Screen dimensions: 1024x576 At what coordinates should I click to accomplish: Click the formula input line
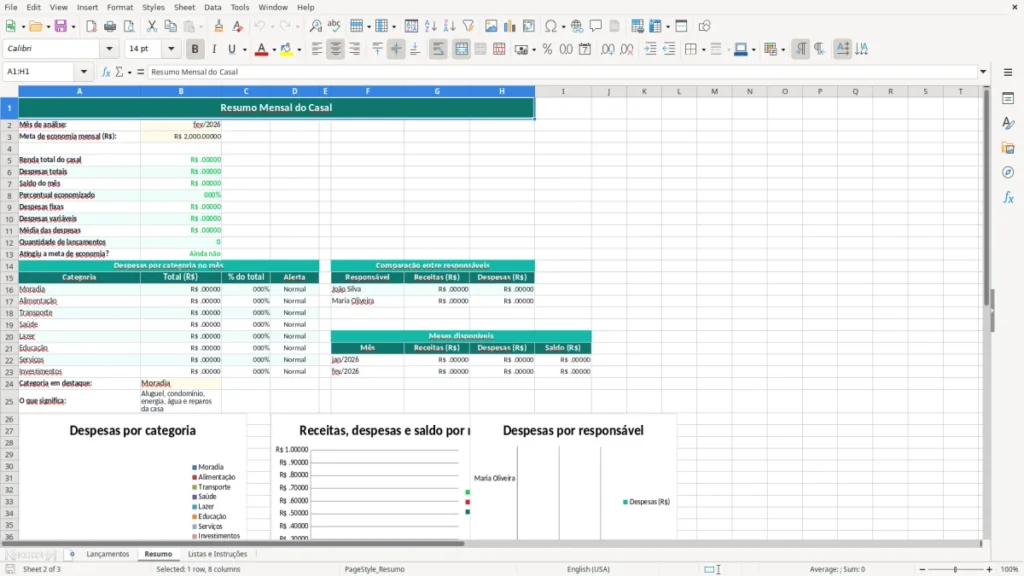tap(562, 72)
